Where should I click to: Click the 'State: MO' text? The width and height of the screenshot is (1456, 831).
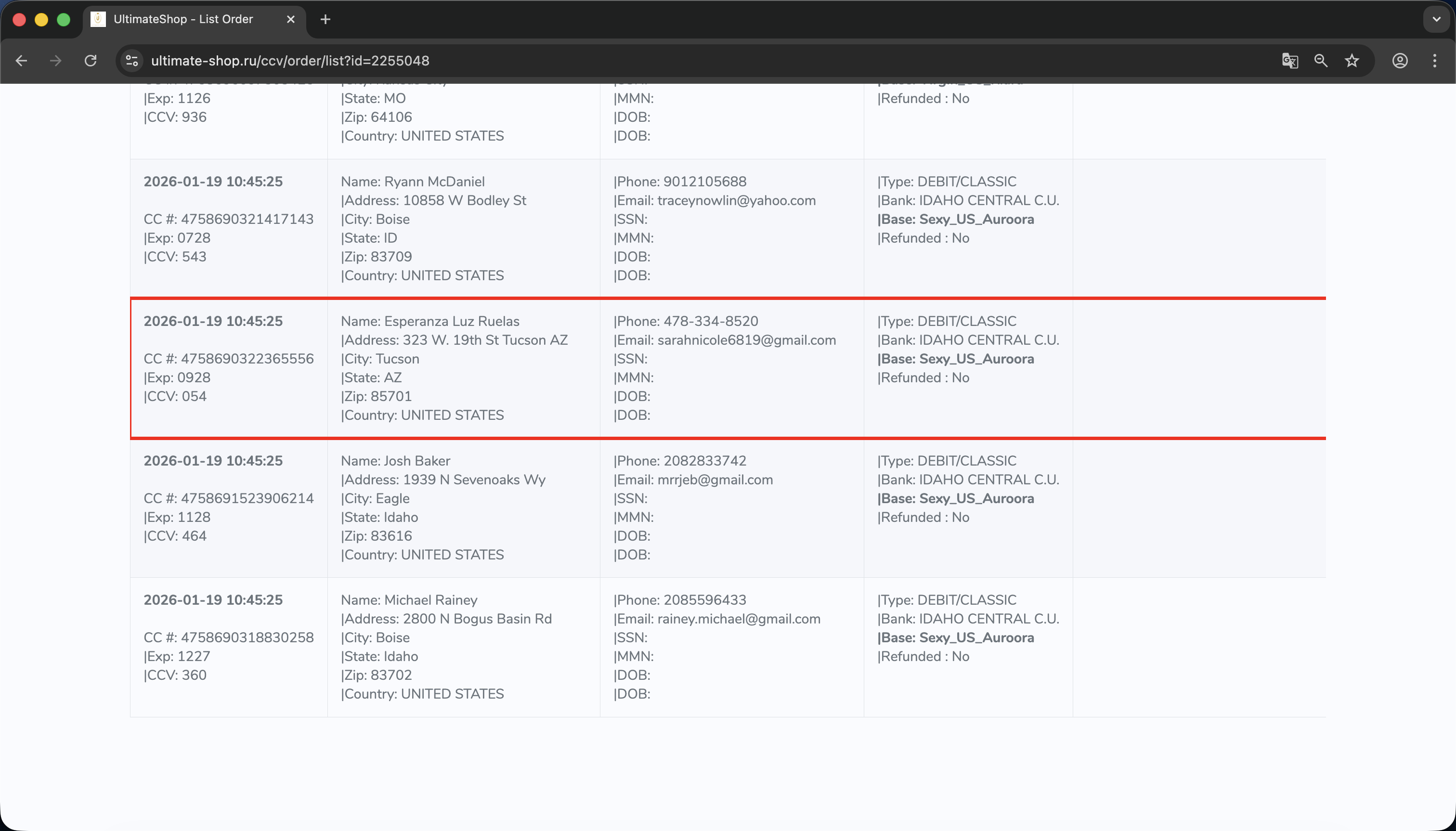pos(373,98)
